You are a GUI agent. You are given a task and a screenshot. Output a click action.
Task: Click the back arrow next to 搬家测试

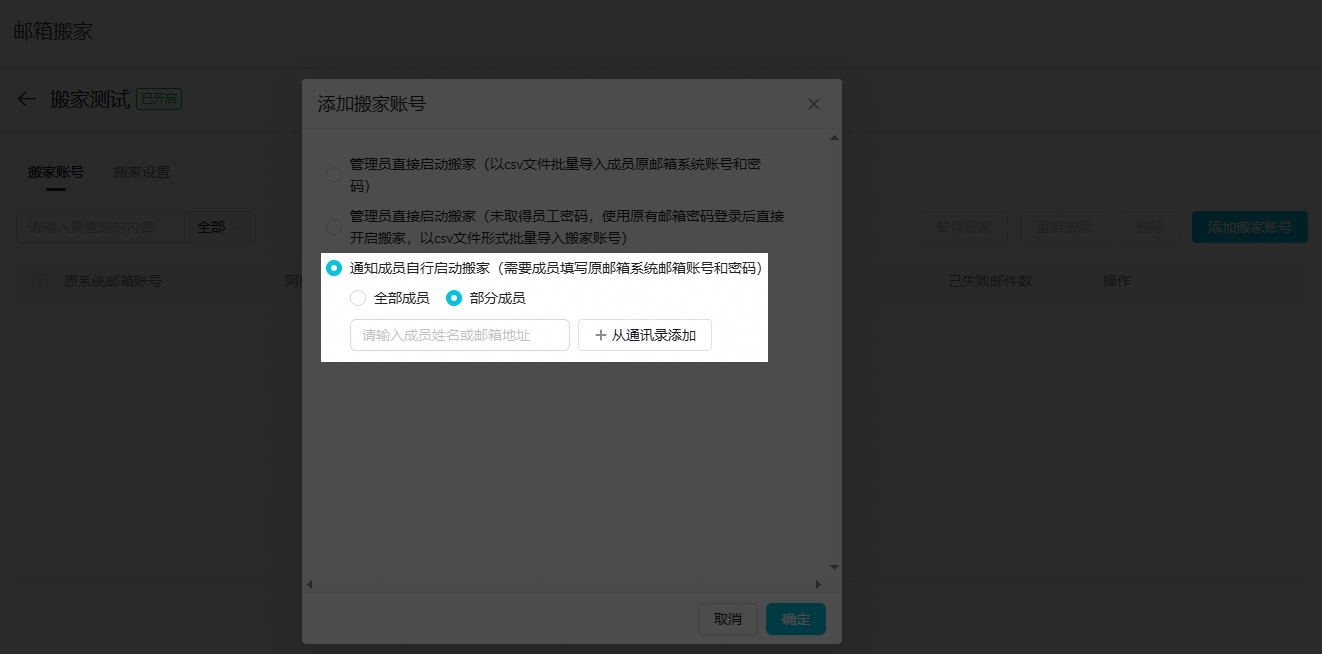point(26,98)
